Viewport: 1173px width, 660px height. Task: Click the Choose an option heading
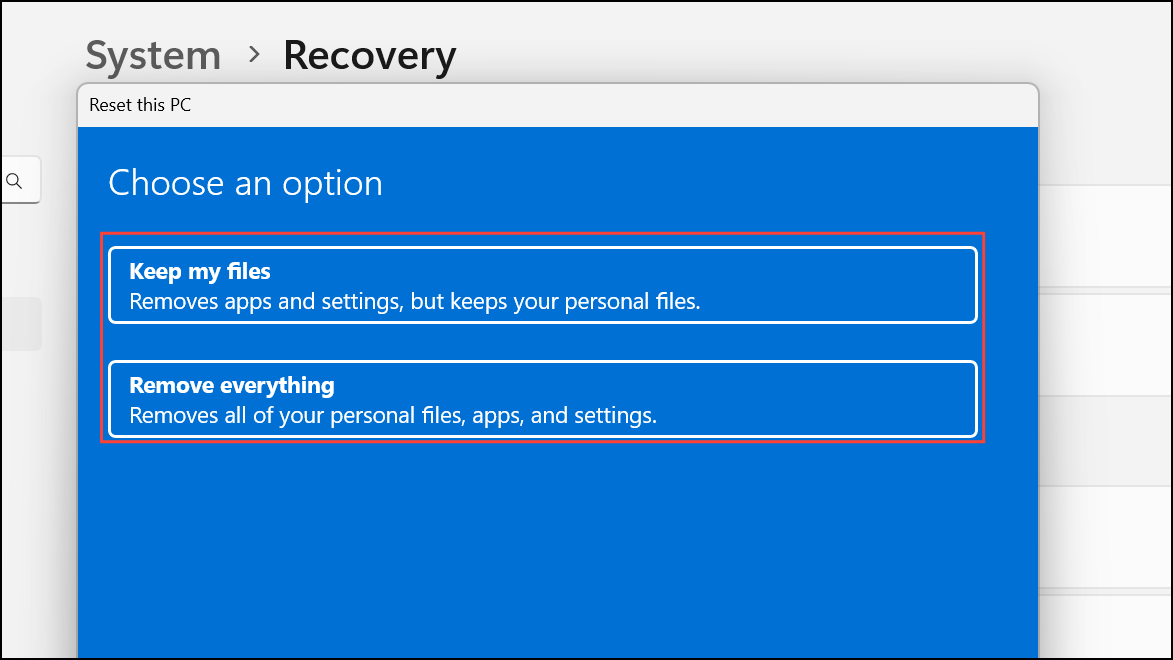click(245, 183)
